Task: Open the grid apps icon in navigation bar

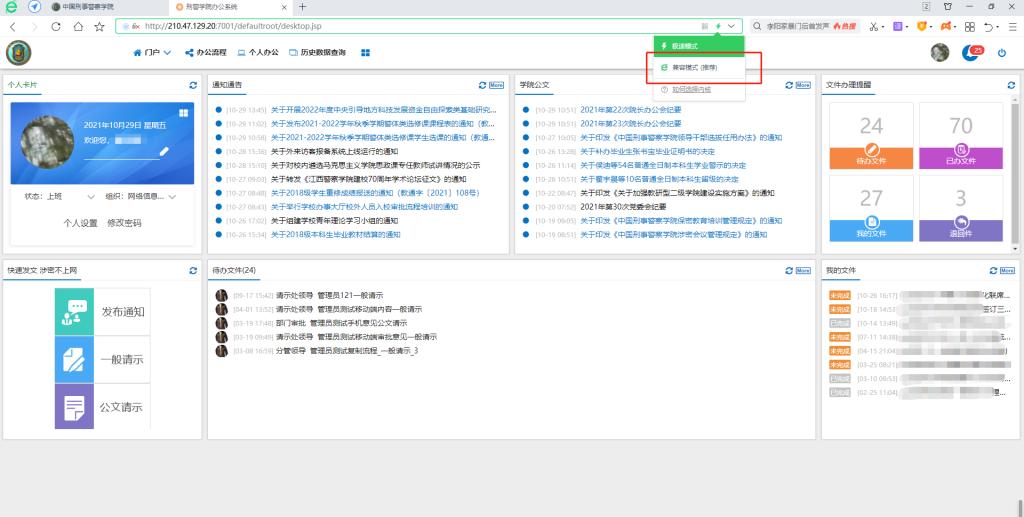Action: 366,52
